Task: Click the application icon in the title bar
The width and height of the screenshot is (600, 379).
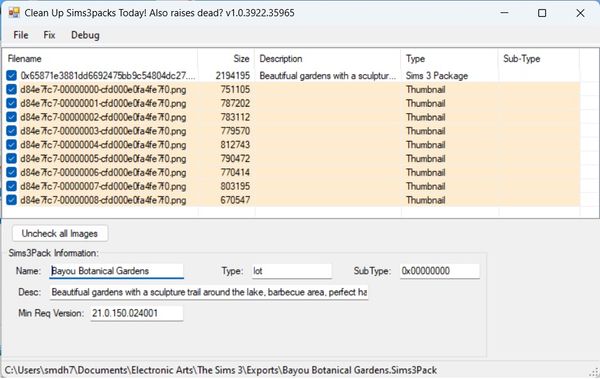Action: [x=14, y=13]
